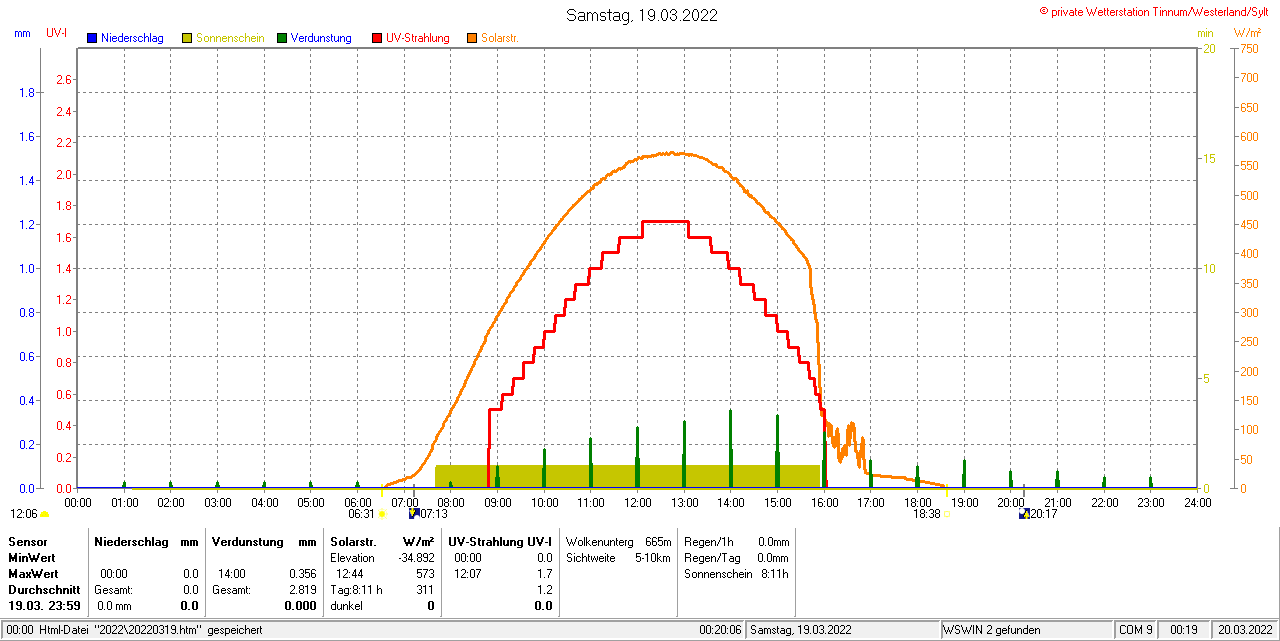Click the '00:20:06' time in status bar
The image size is (1280, 641).
pos(720,630)
